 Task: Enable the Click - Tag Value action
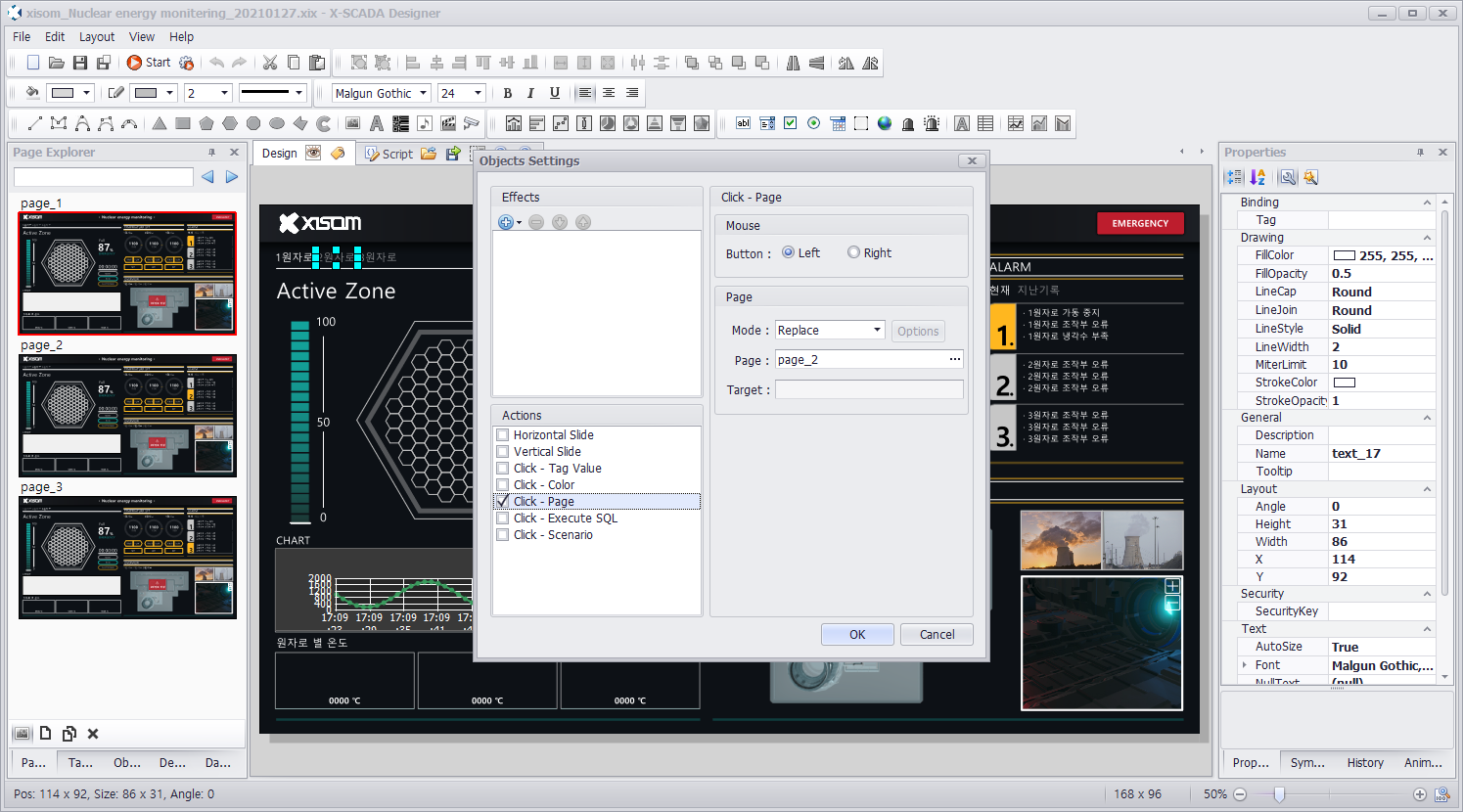pos(503,469)
